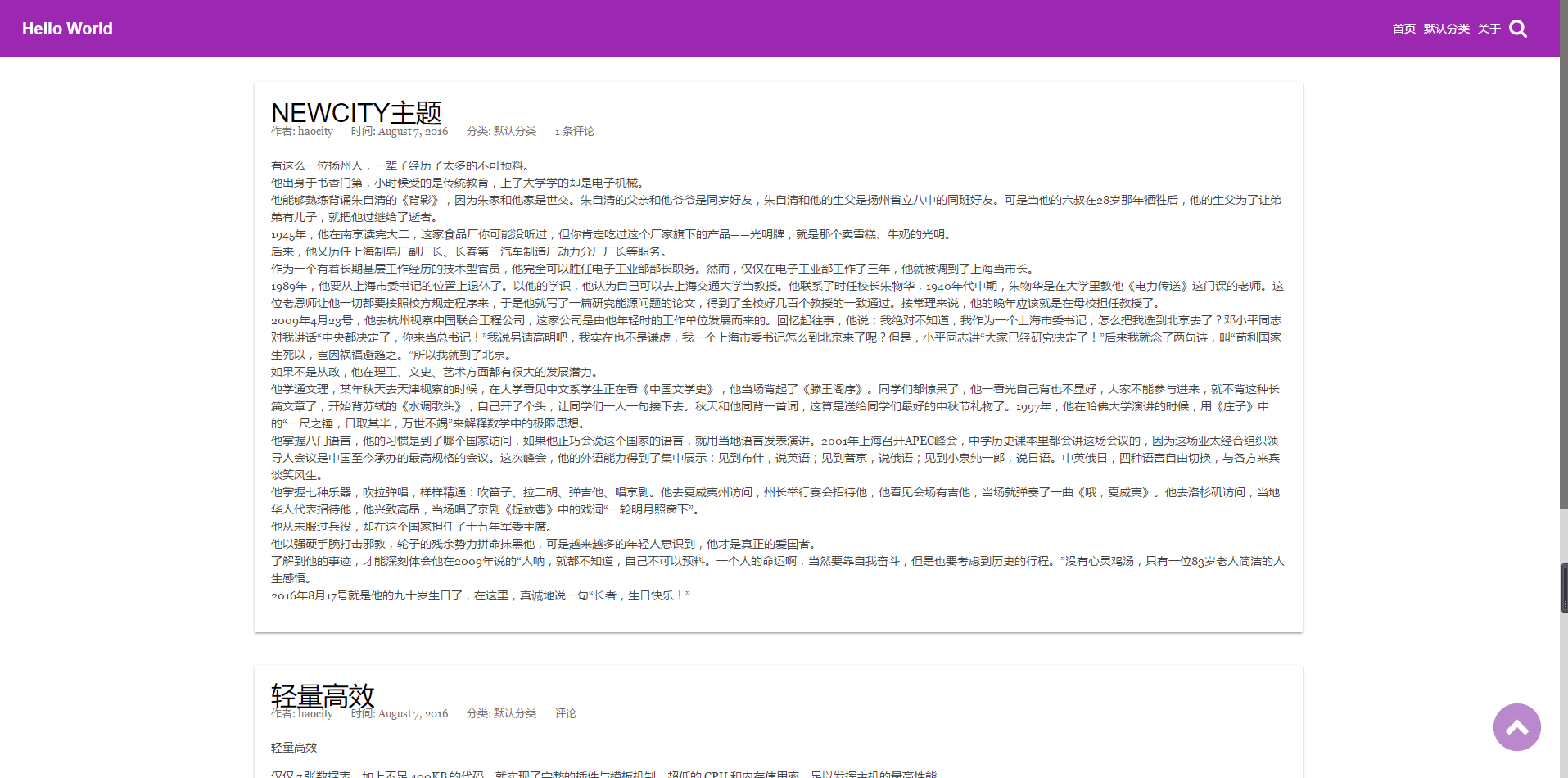The height and width of the screenshot is (778, 1568).
Task: Open the 默认分类 category link under NEWCITY主题
Action: click(x=514, y=132)
